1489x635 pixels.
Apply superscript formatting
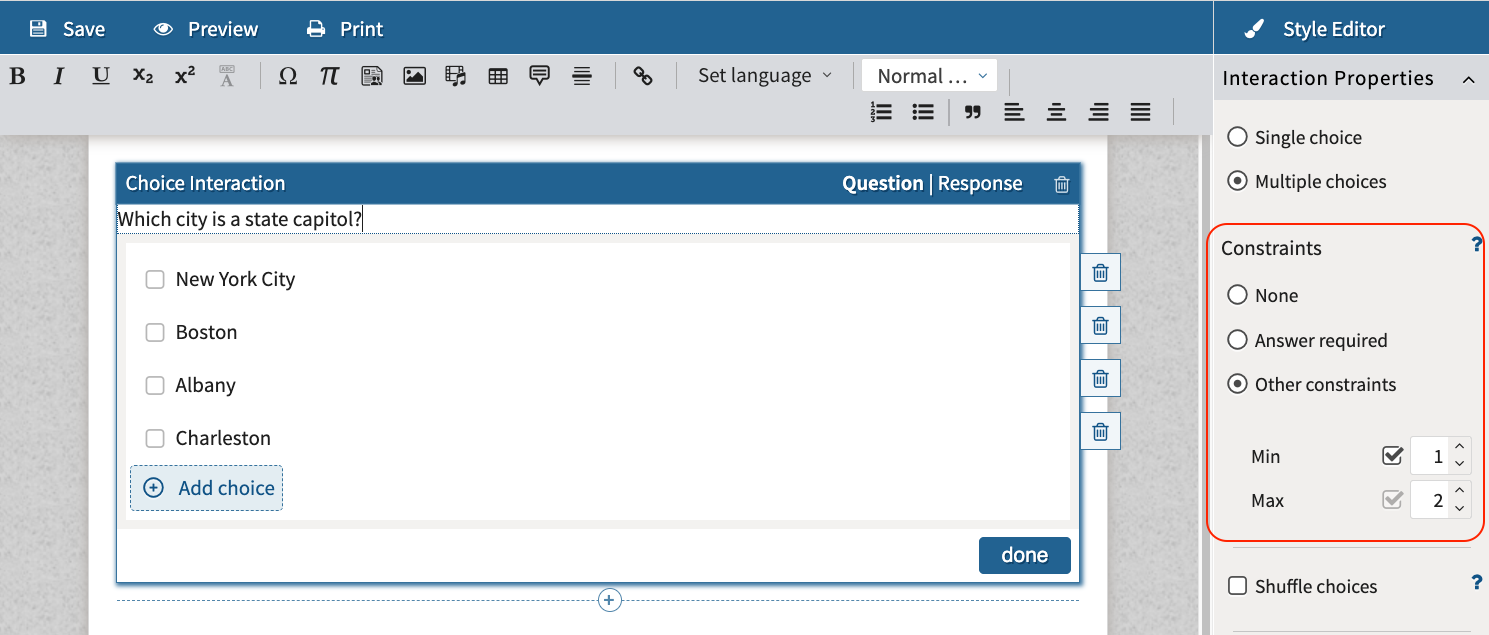pyautogui.click(x=184, y=75)
